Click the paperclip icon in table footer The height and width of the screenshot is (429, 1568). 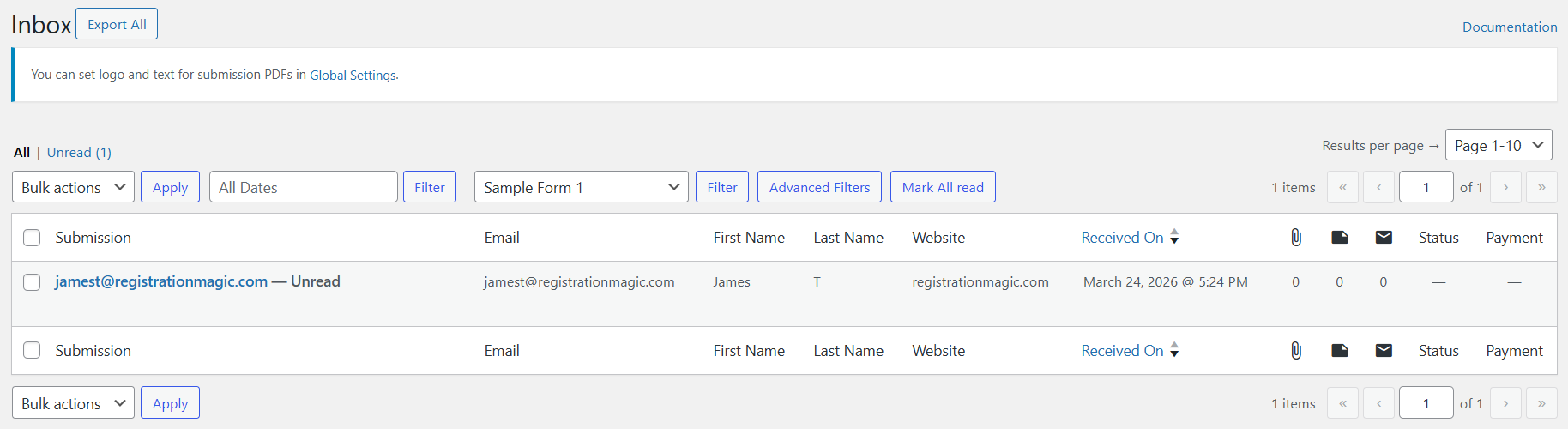pyautogui.click(x=1296, y=351)
